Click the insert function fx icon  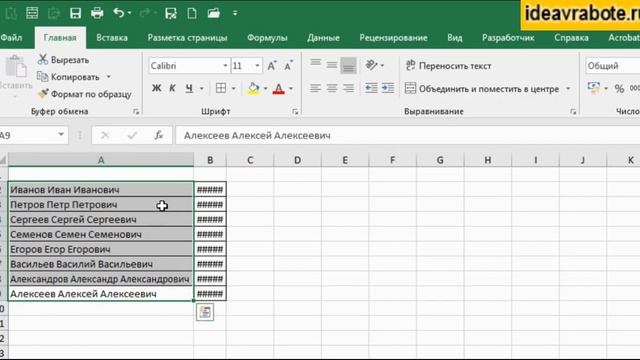coord(159,135)
